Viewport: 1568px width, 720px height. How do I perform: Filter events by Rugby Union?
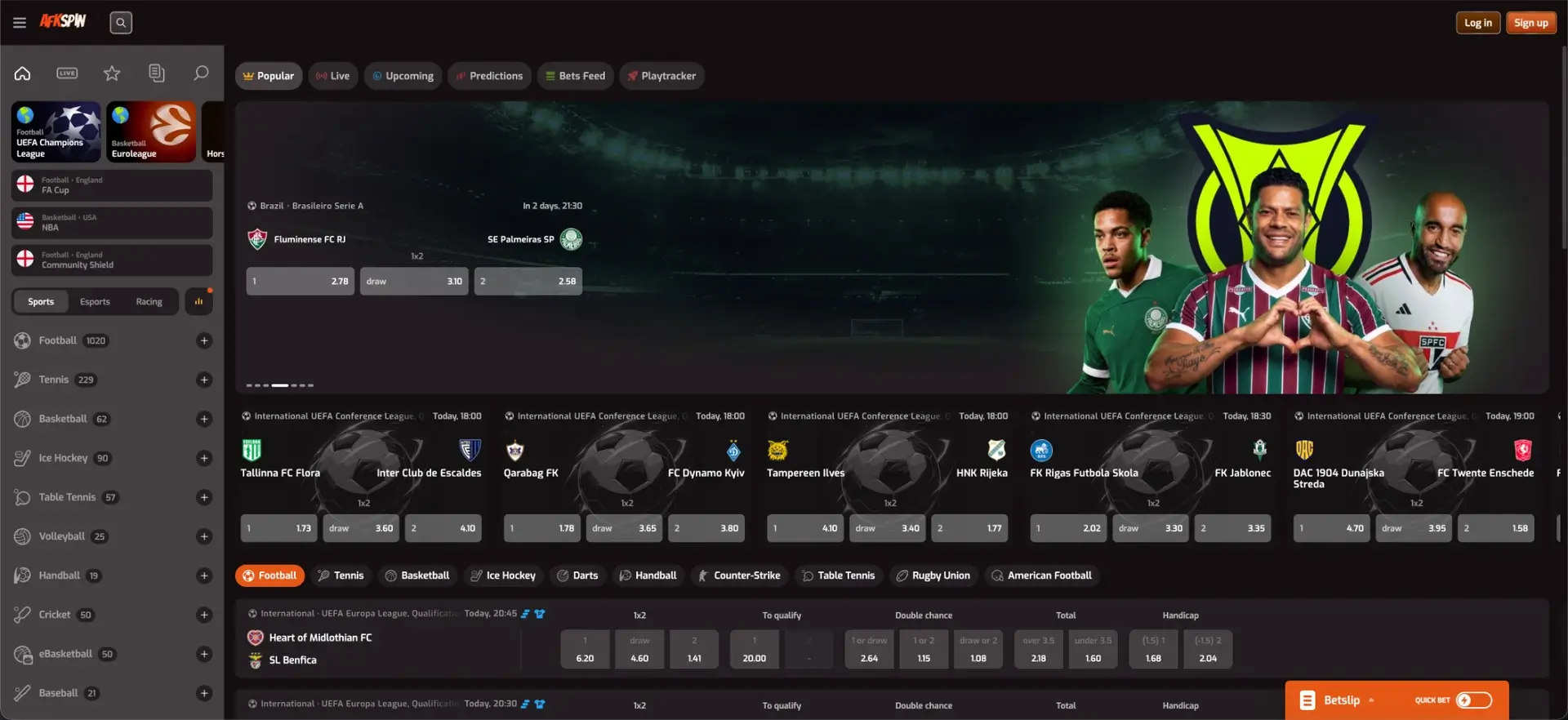(933, 576)
